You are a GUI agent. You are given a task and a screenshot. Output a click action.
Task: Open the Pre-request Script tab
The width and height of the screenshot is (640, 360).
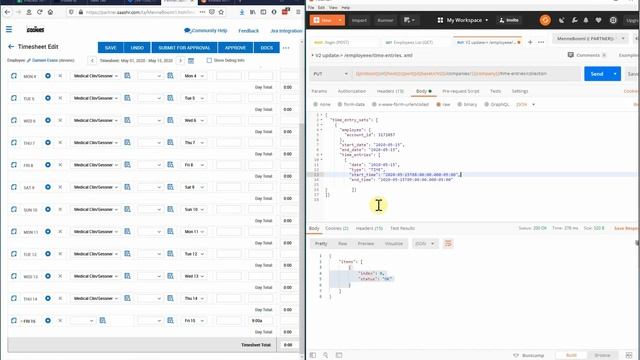pyautogui.click(x=460, y=91)
